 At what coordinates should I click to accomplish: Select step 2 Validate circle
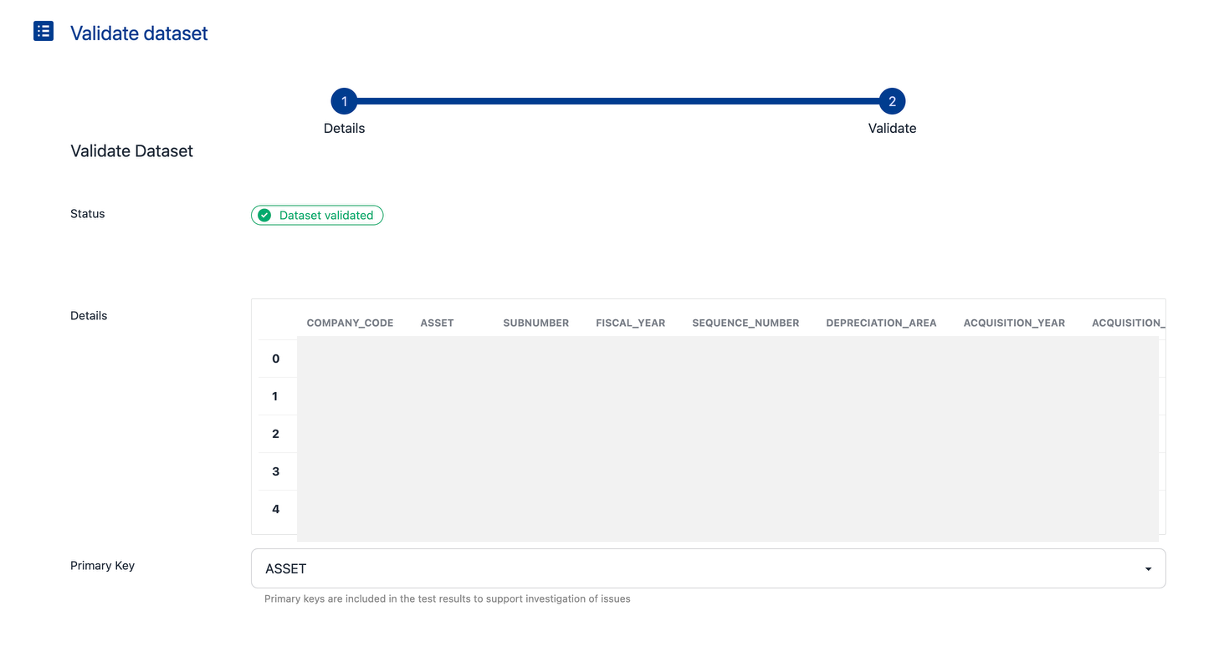point(891,101)
